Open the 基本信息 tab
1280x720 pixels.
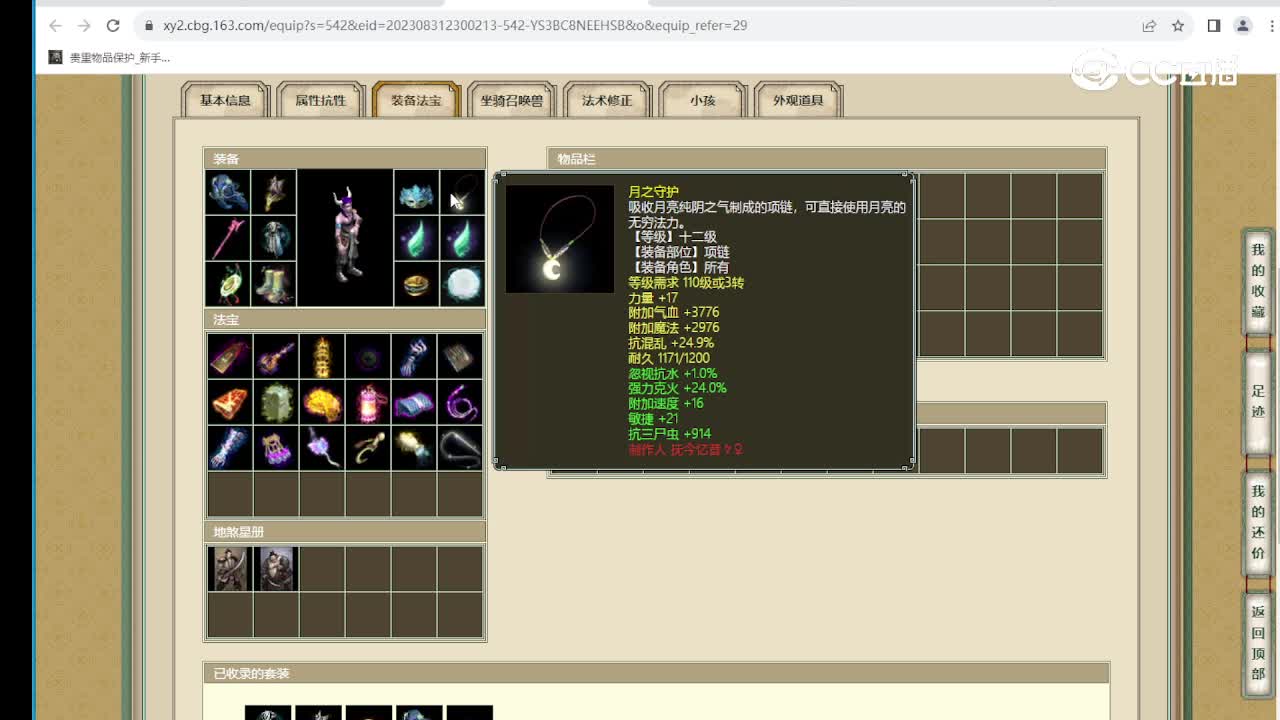pos(225,100)
